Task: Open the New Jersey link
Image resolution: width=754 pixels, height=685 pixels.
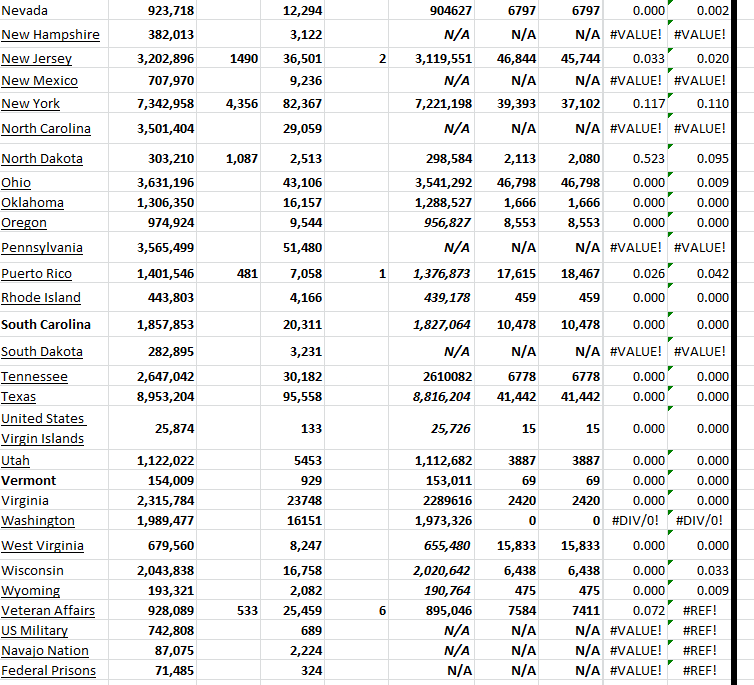Action: click(x=37, y=59)
